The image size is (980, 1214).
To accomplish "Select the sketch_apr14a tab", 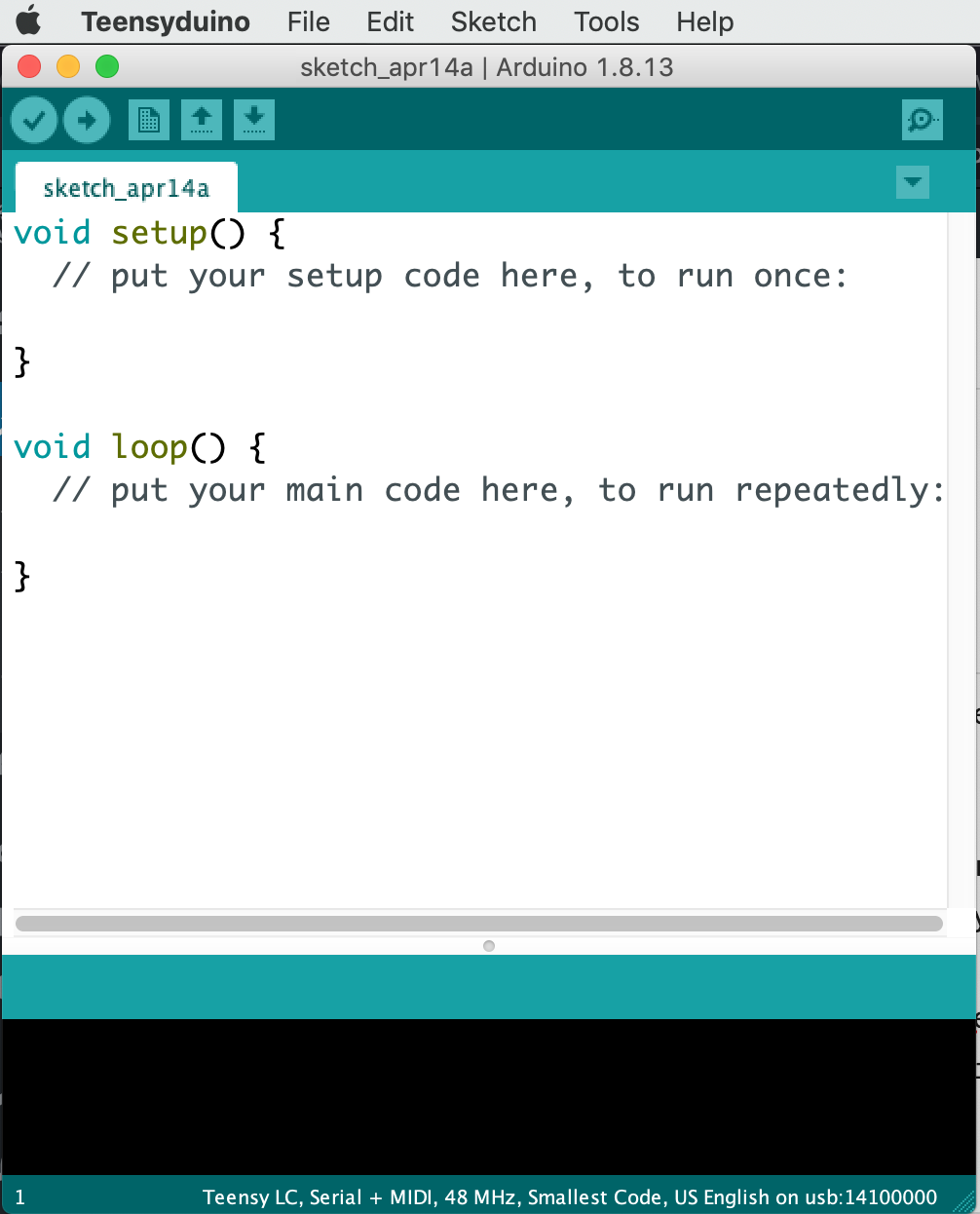I will pyautogui.click(x=127, y=188).
